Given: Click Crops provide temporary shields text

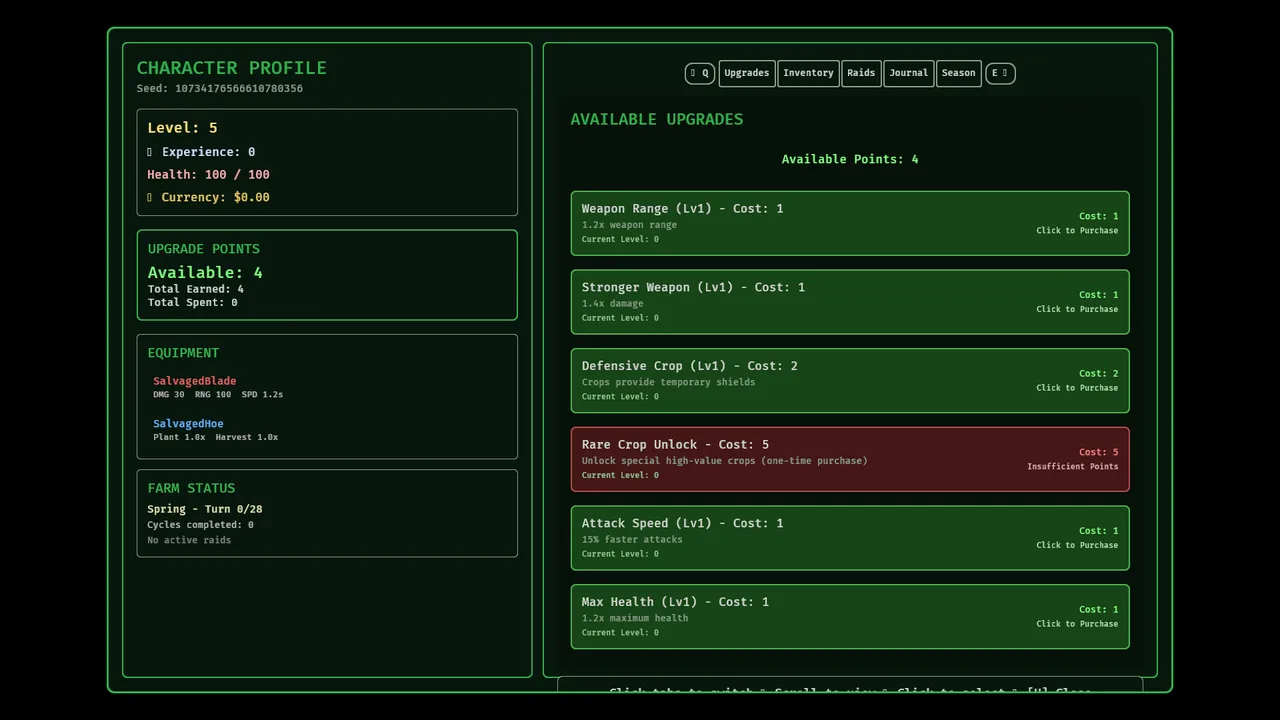Looking at the screenshot, I should tap(669, 382).
